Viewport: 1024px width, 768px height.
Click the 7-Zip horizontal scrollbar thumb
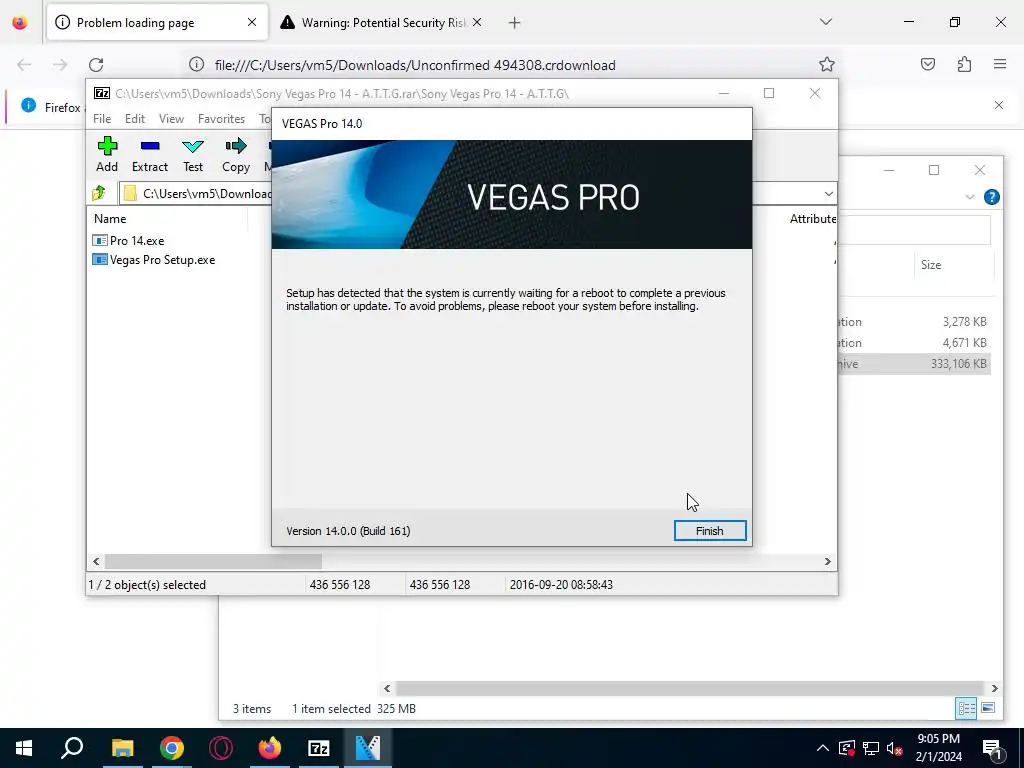click(213, 562)
